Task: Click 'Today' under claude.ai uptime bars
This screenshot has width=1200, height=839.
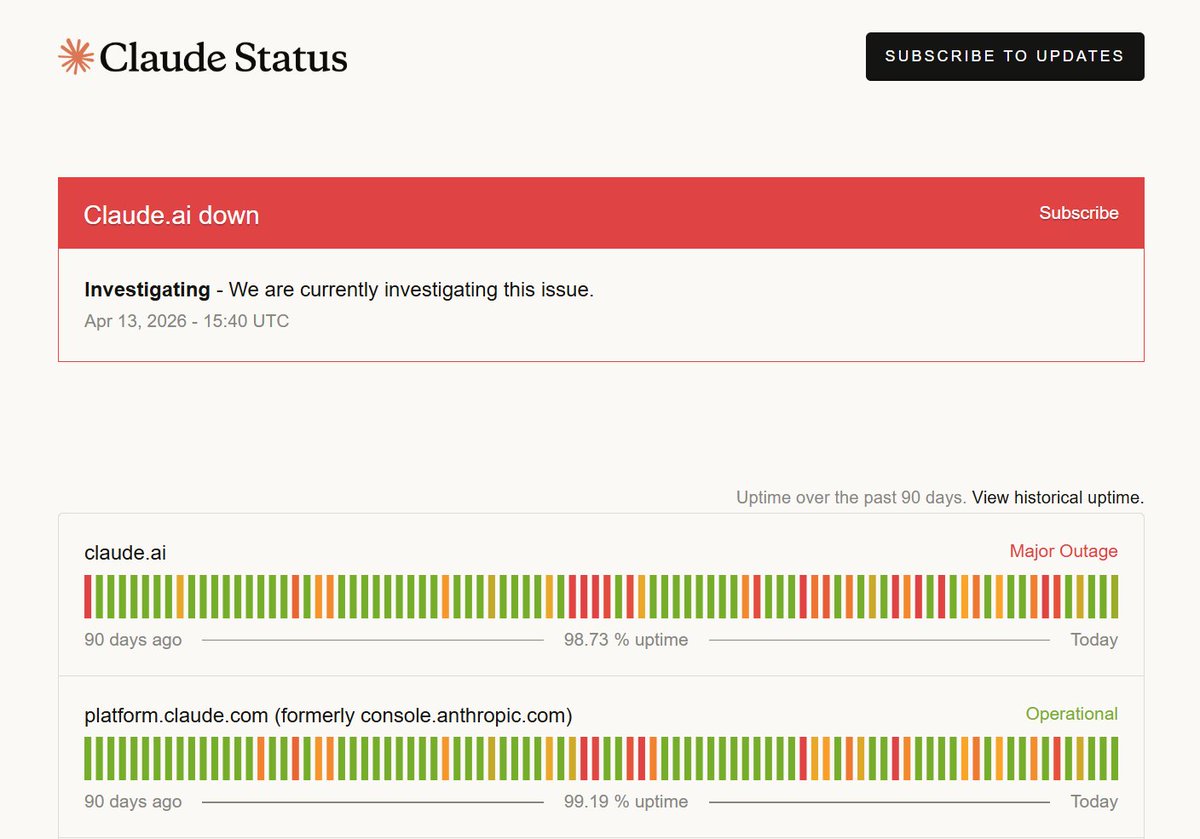Action: click(x=1094, y=640)
